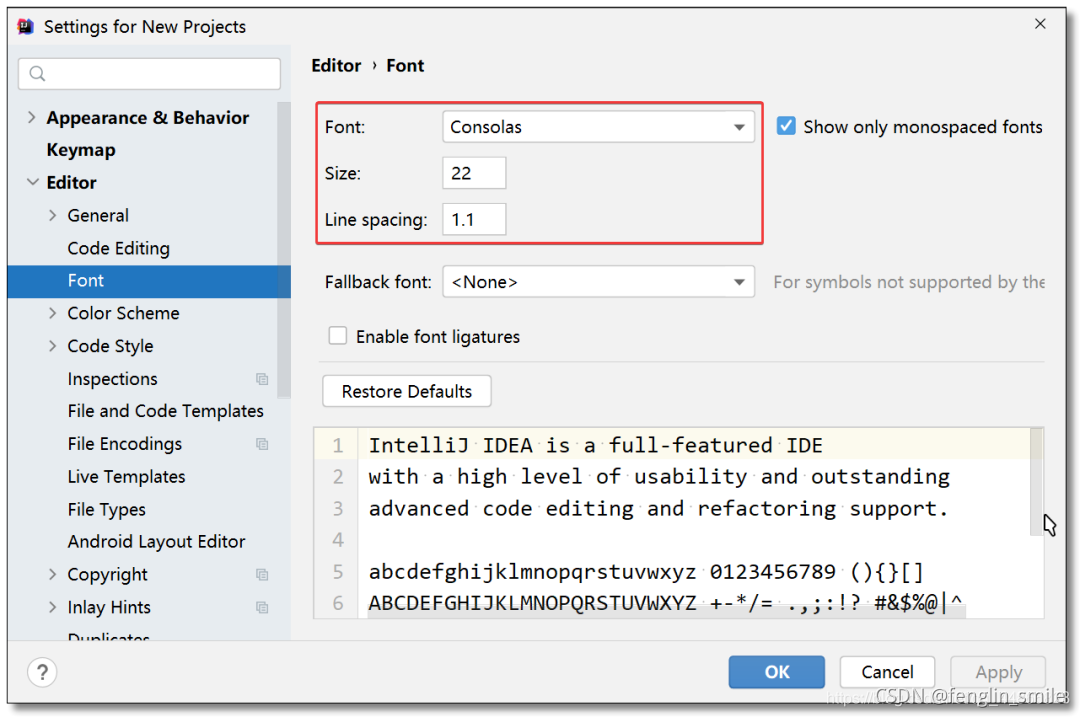Select Live Templates in the settings tree
This screenshot has height=717, width=1080.
click(127, 477)
